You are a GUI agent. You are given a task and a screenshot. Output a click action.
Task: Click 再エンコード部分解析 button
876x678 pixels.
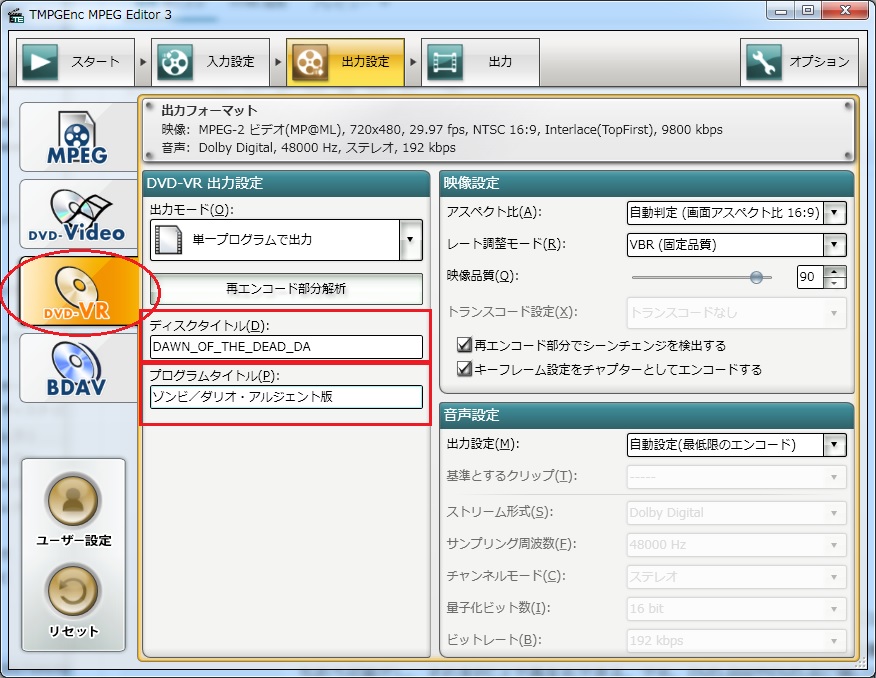[286, 289]
